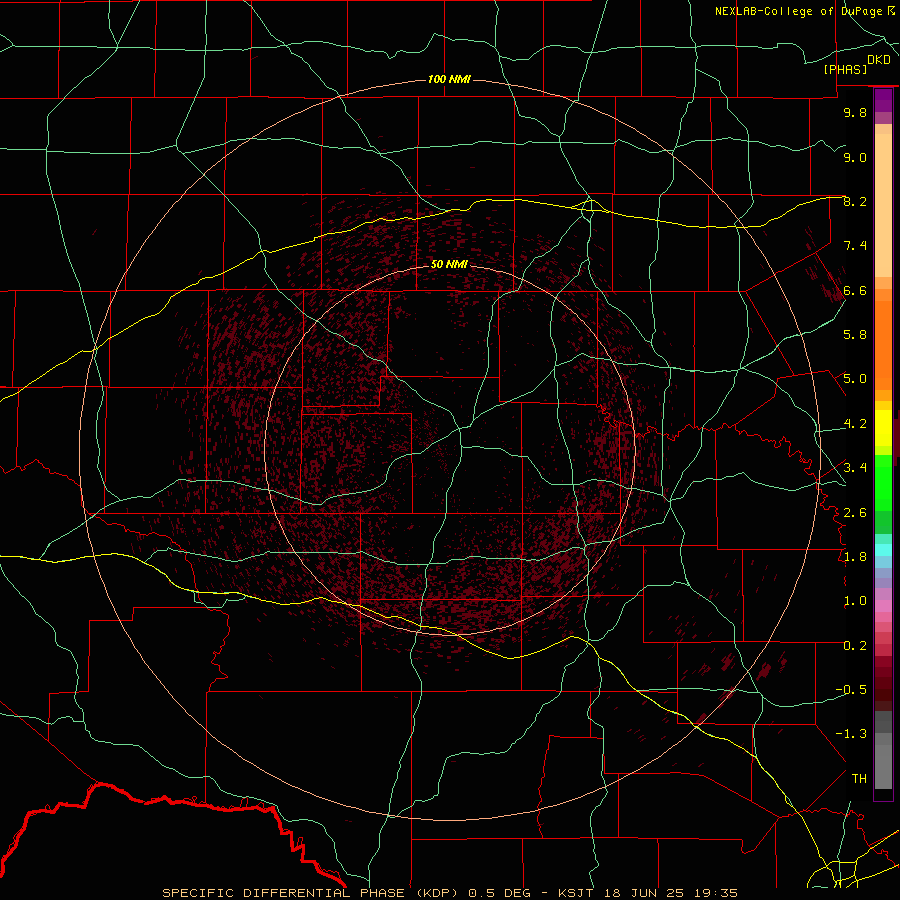Click the TH threshold label on the scale

pyautogui.click(x=859, y=779)
